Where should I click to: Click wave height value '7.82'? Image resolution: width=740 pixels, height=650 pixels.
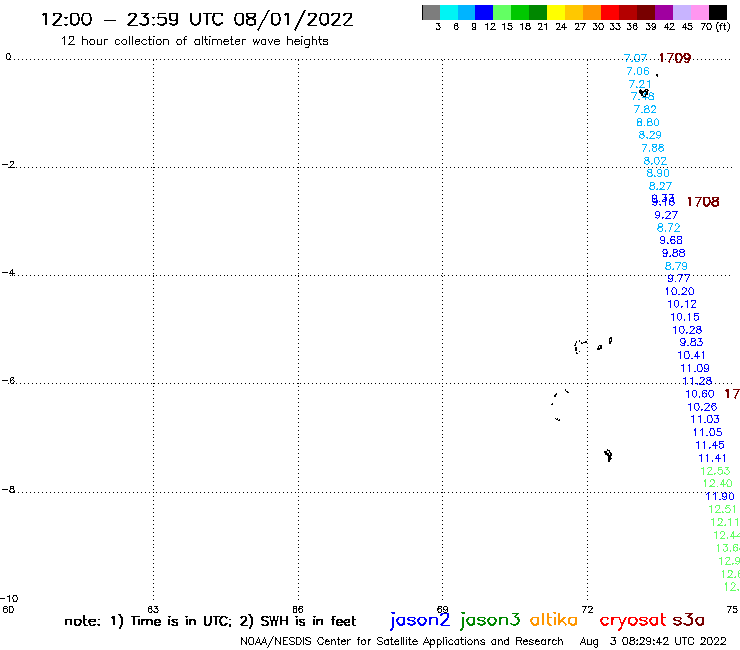645,109
